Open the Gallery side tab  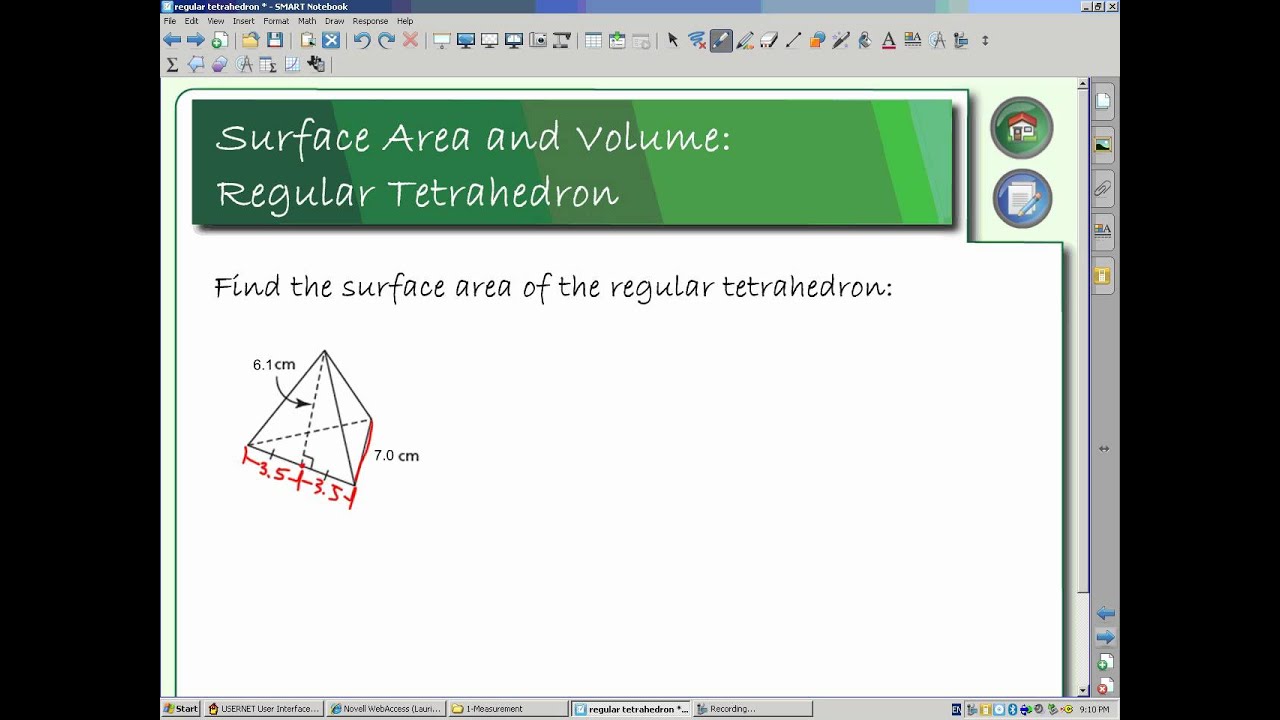pos(1103,145)
